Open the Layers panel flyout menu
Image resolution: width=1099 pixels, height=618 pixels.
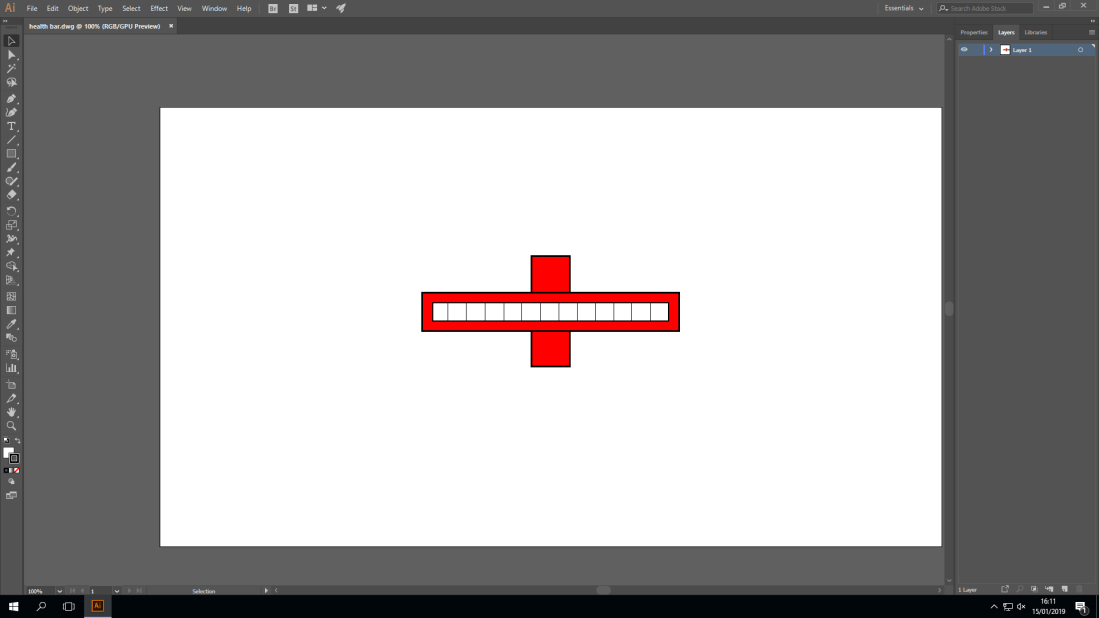[1090, 32]
